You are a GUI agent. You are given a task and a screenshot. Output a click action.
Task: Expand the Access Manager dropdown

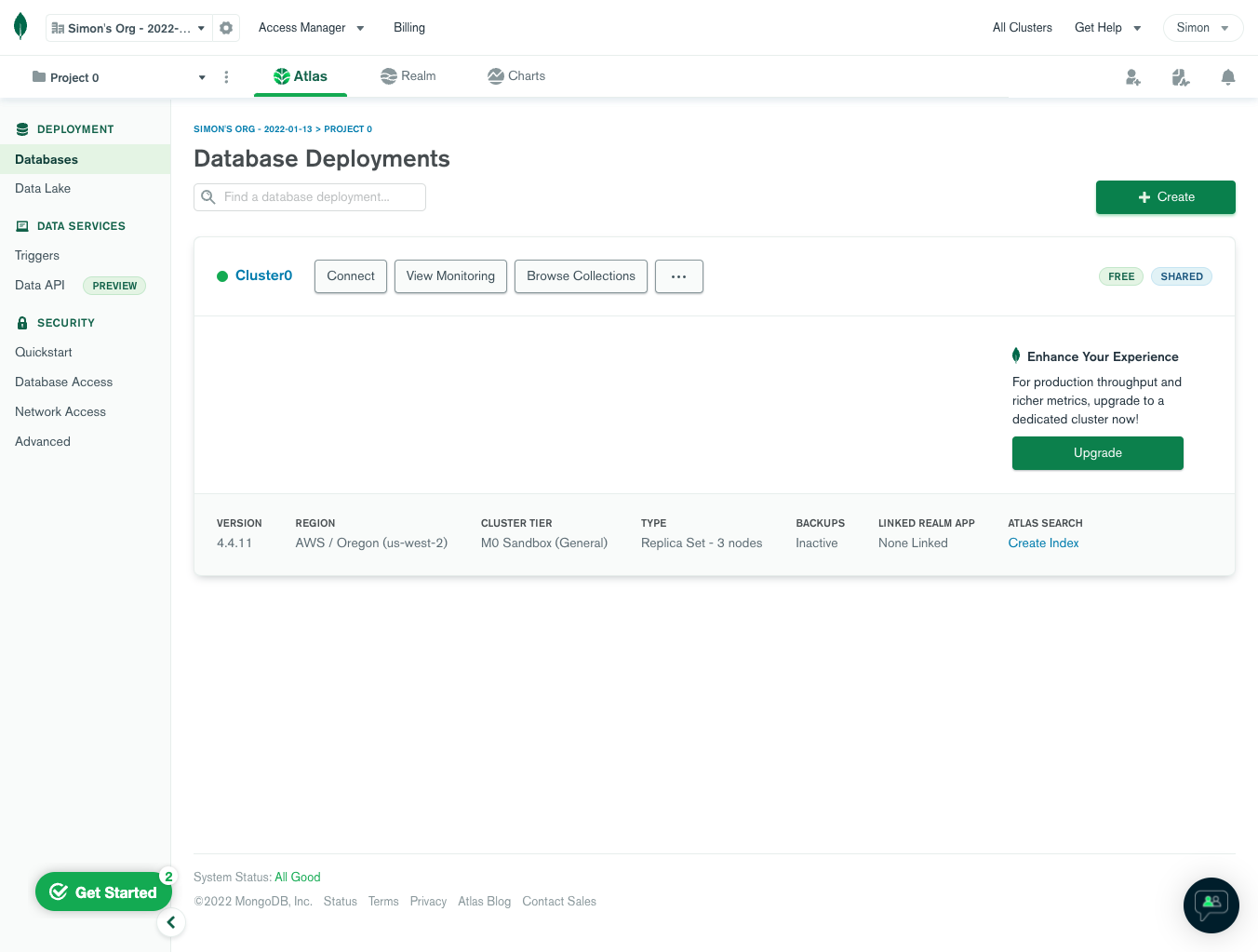(312, 28)
